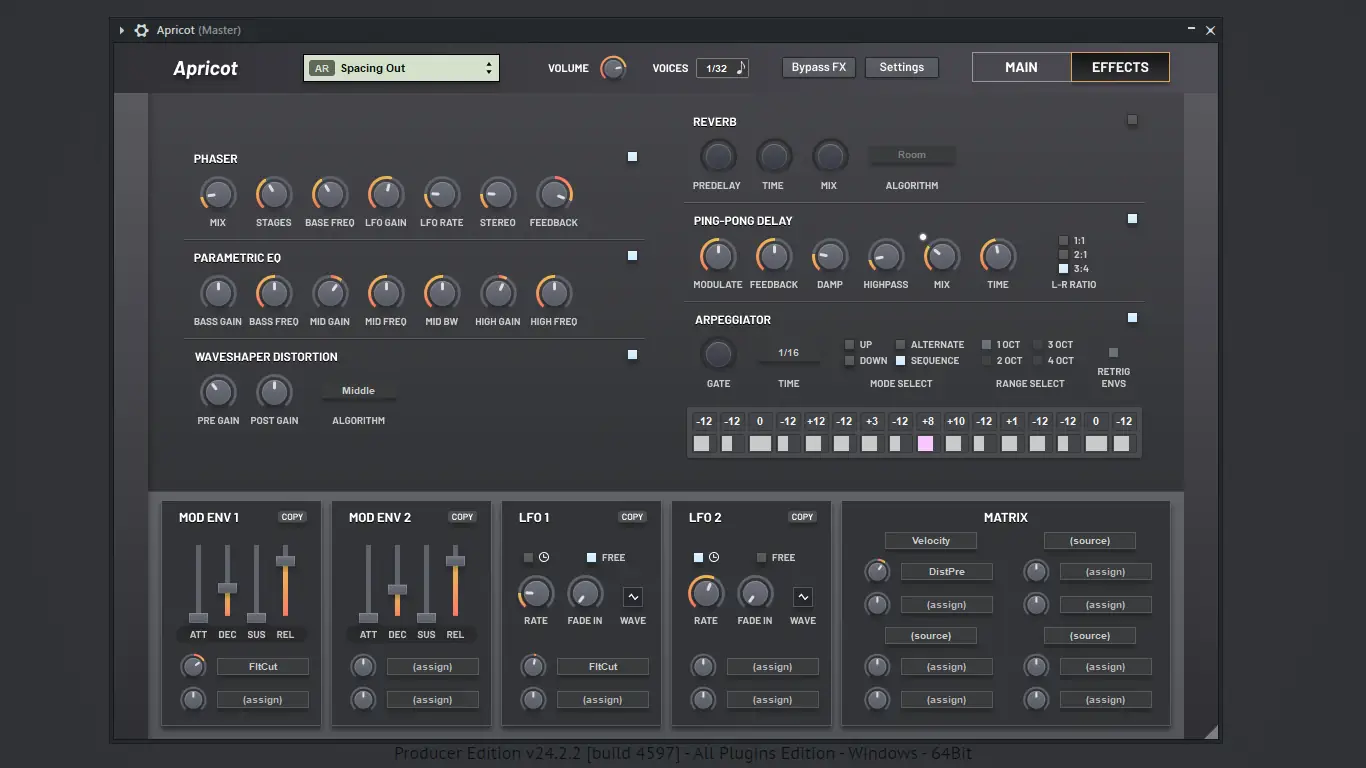
Task: Open the Settings button
Action: point(902,68)
